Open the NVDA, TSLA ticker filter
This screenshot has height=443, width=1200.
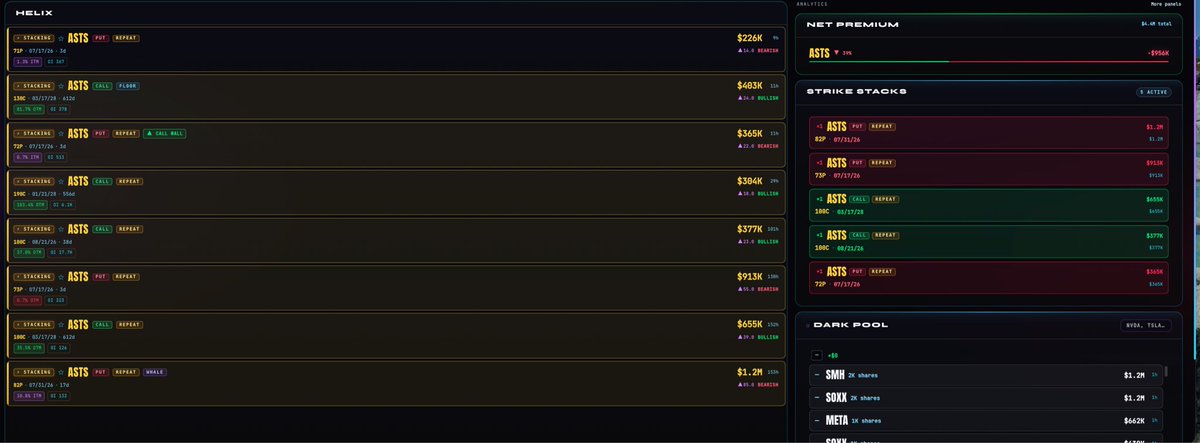tap(1145, 325)
